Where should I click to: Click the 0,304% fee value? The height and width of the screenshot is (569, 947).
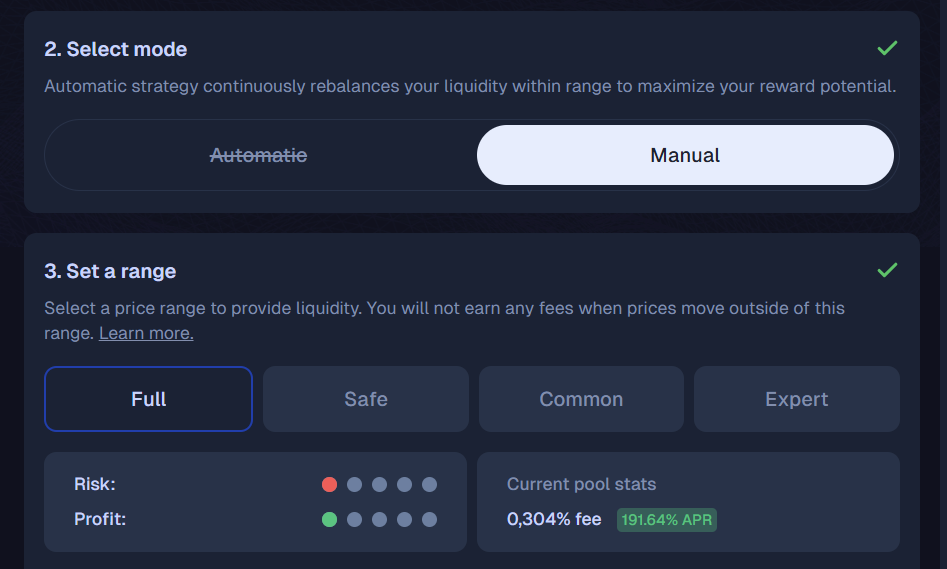[554, 520]
